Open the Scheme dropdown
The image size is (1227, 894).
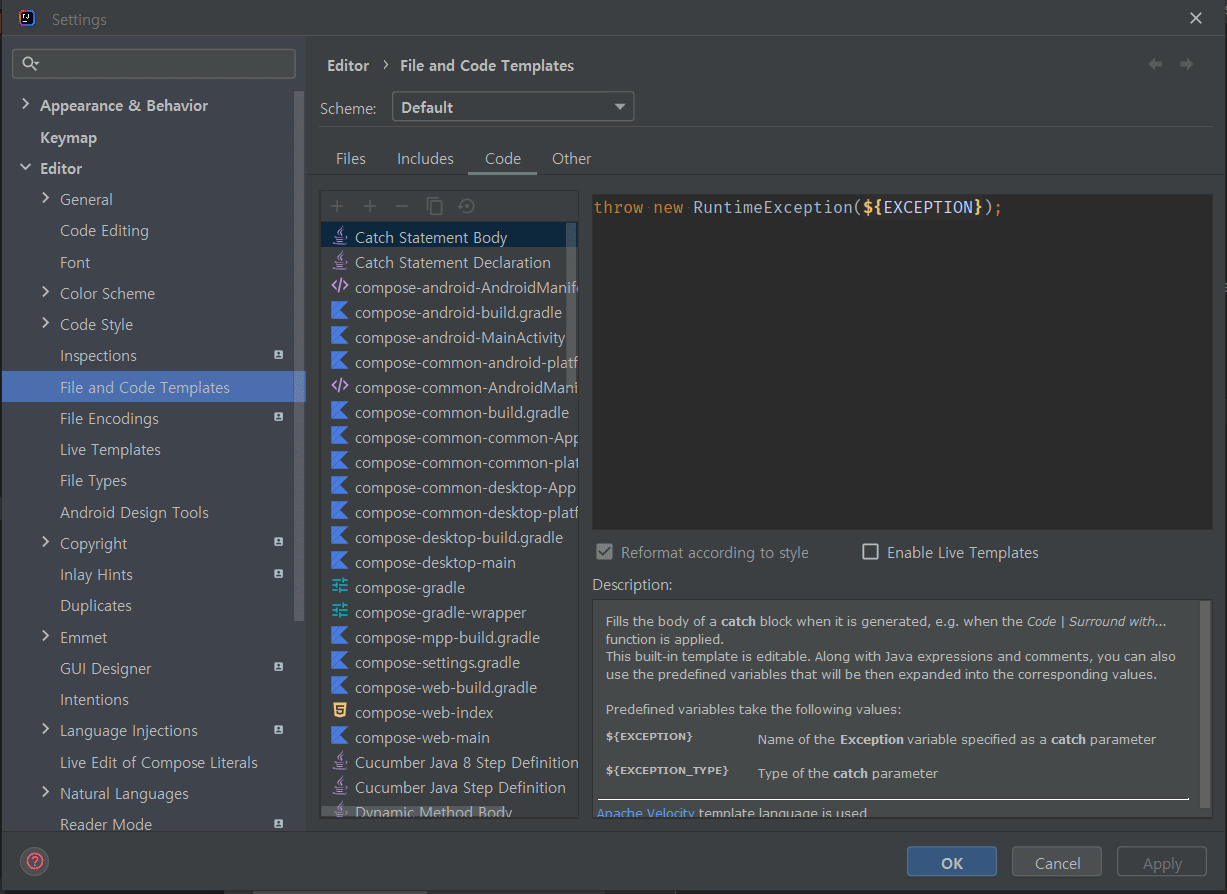513,107
